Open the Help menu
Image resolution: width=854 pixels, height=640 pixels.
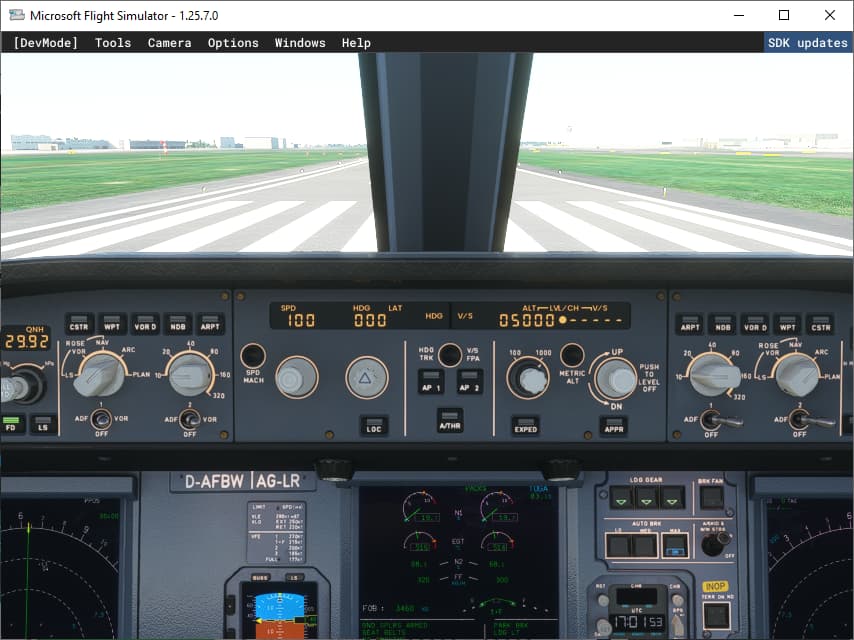(356, 42)
